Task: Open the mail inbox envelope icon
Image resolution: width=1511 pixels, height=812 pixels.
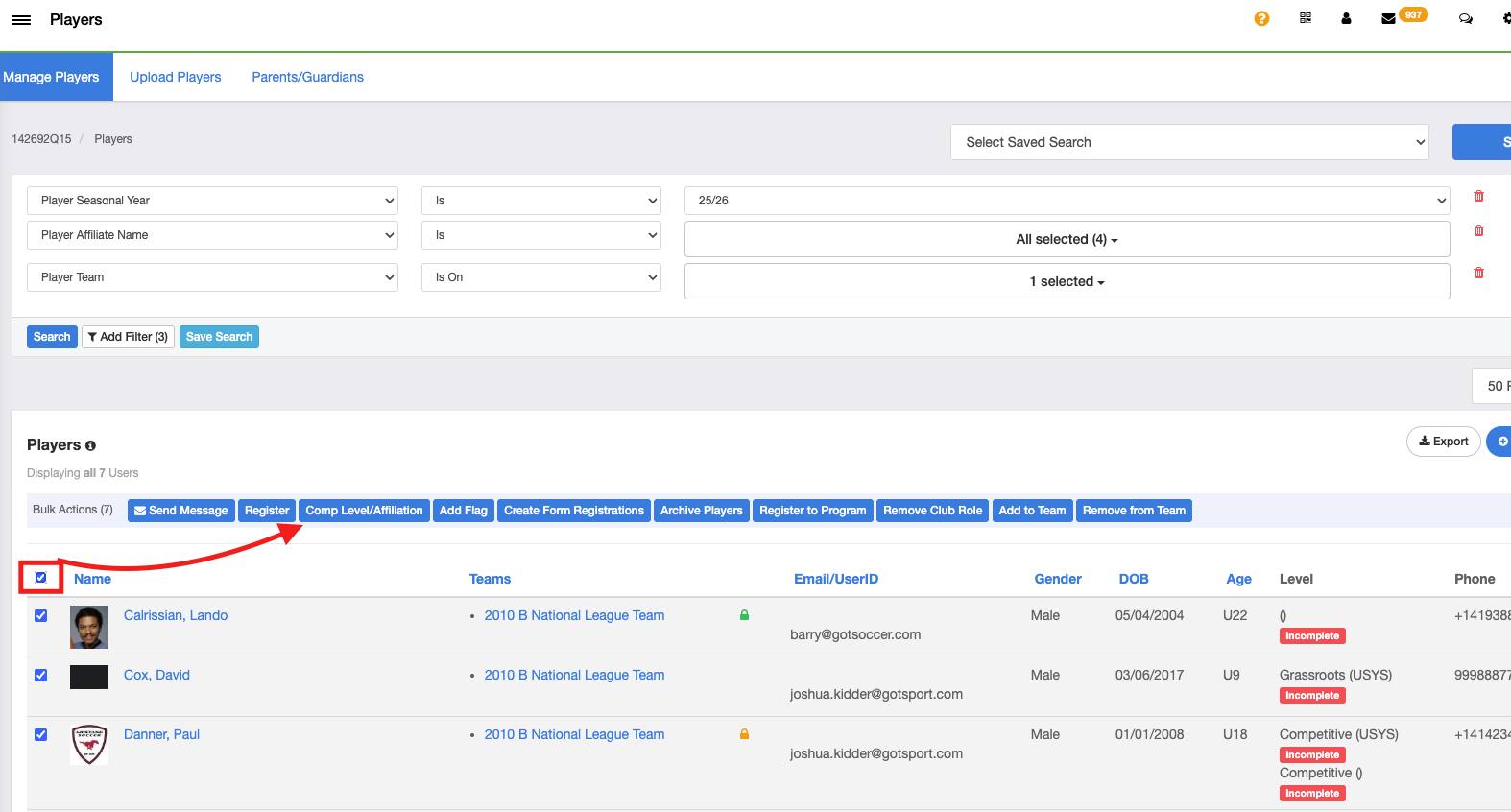Action: [1388, 19]
